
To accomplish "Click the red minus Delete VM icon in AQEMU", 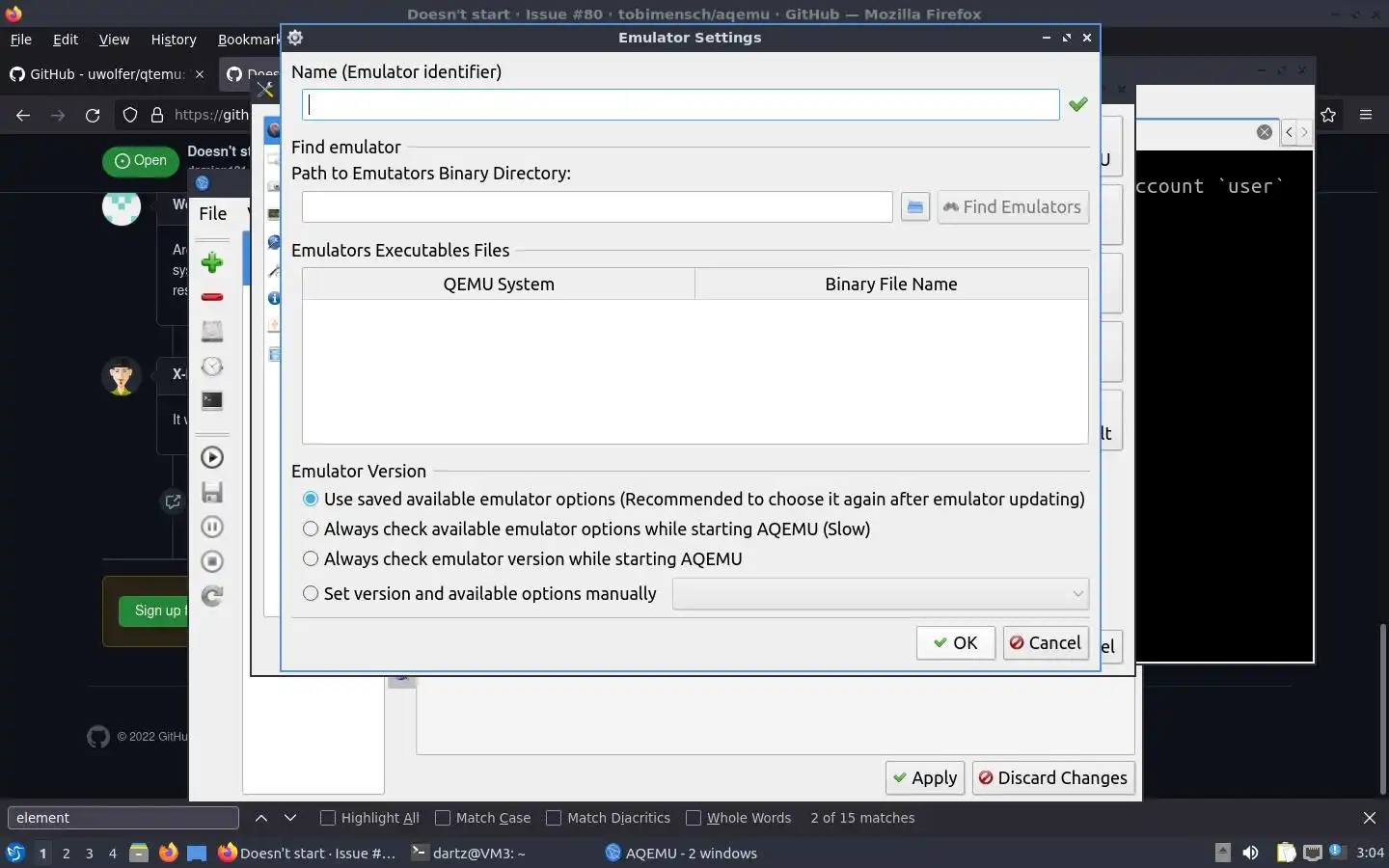I will tap(212, 297).
